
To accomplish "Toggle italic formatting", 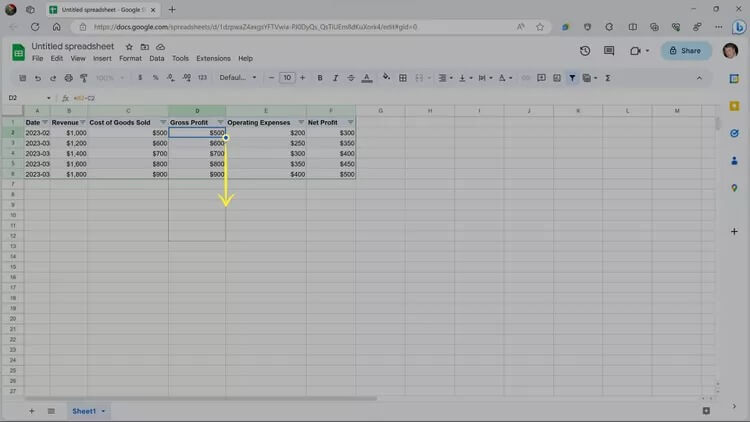I will (x=335, y=78).
